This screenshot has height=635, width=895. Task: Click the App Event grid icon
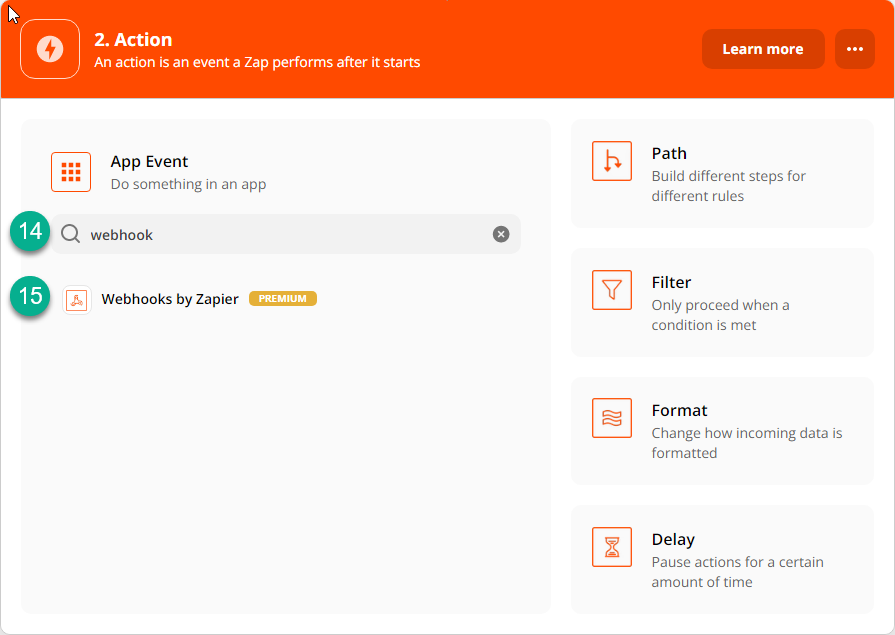click(x=71, y=172)
